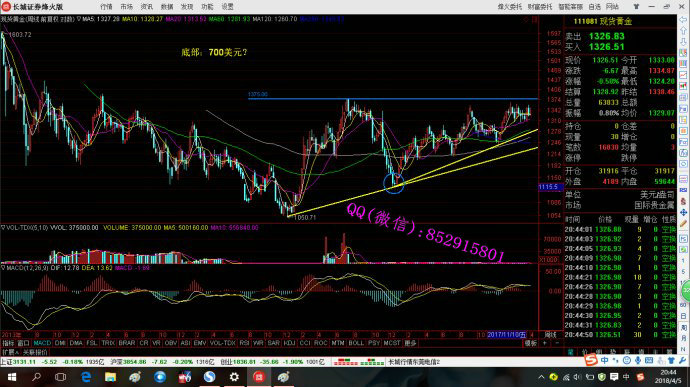Click the 2017/11/10 date marker on timeline
Image resolution: width=690 pixels, height=387 pixels.
tap(506, 335)
